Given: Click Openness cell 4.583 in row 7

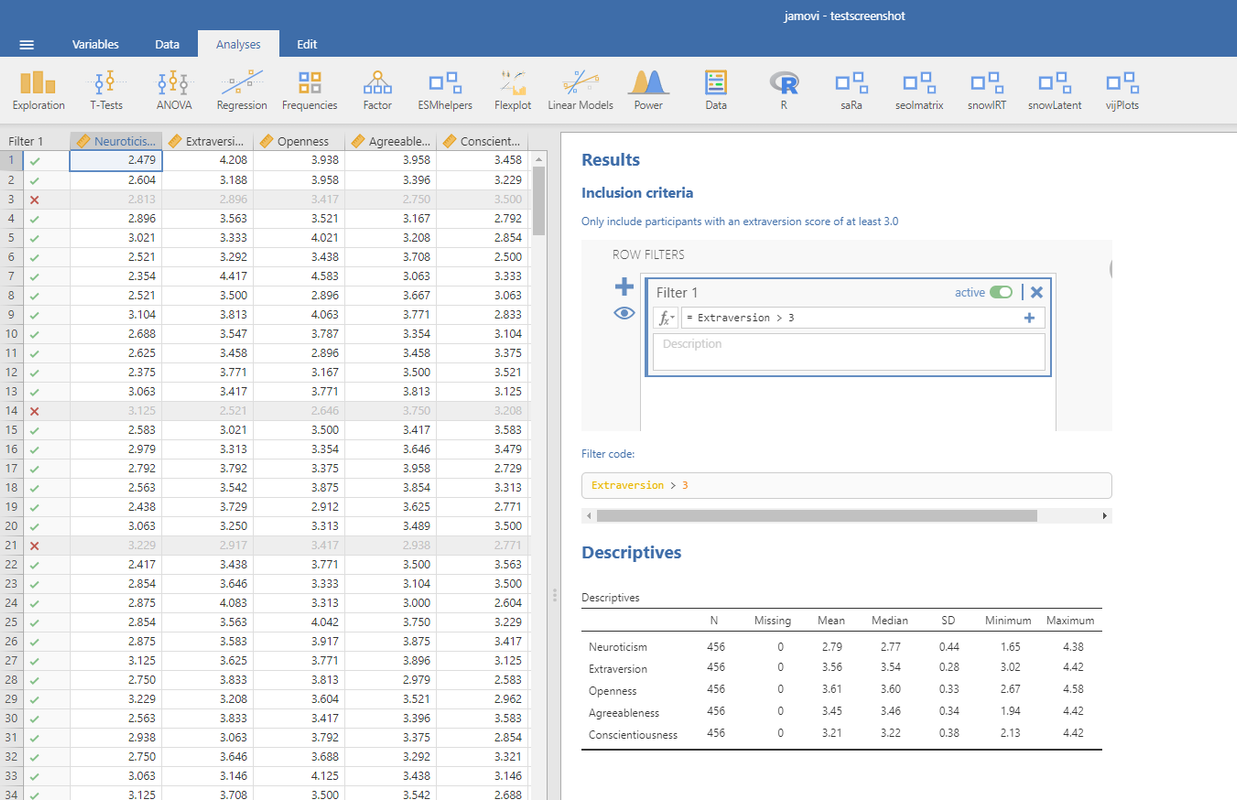Looking at the screenshot, I should [x=299, y=276].
